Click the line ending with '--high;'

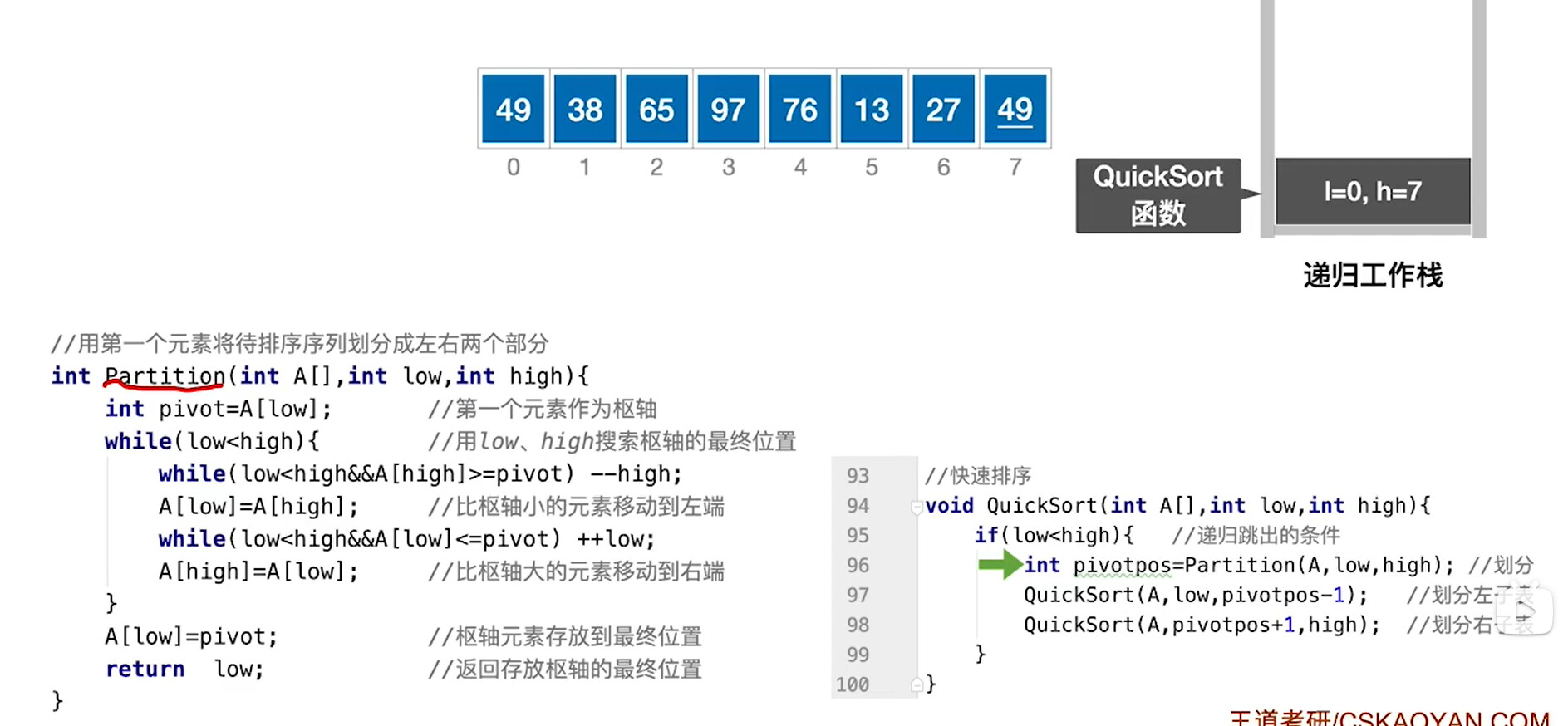coord(420,473)
